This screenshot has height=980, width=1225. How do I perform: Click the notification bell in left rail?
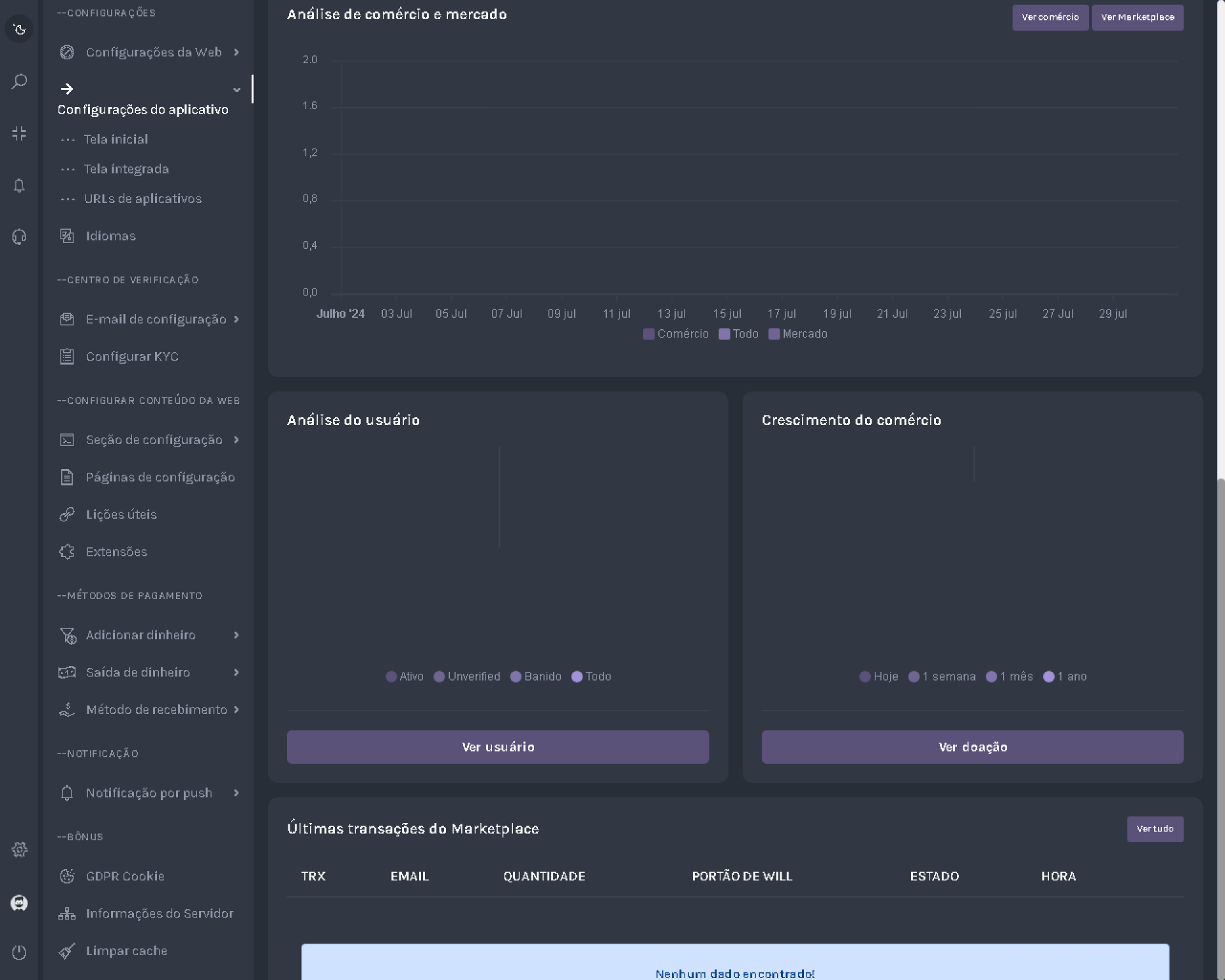point(19,186)
